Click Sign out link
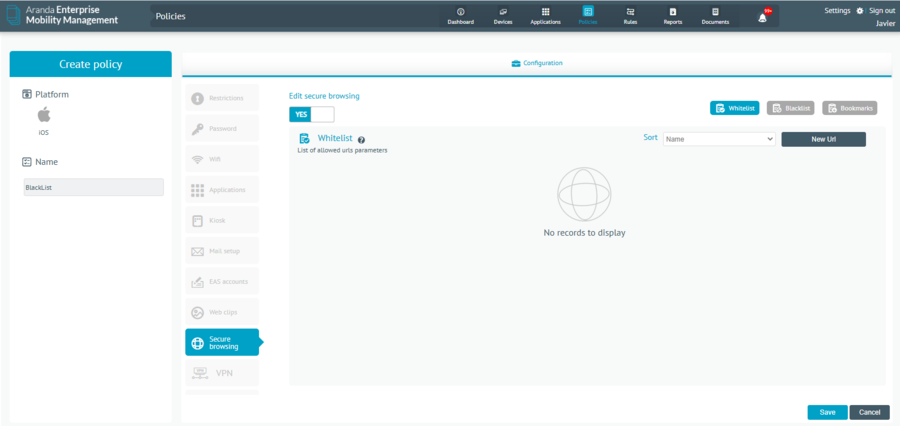This screenshot has width=900, height=426. click(882, 10)
